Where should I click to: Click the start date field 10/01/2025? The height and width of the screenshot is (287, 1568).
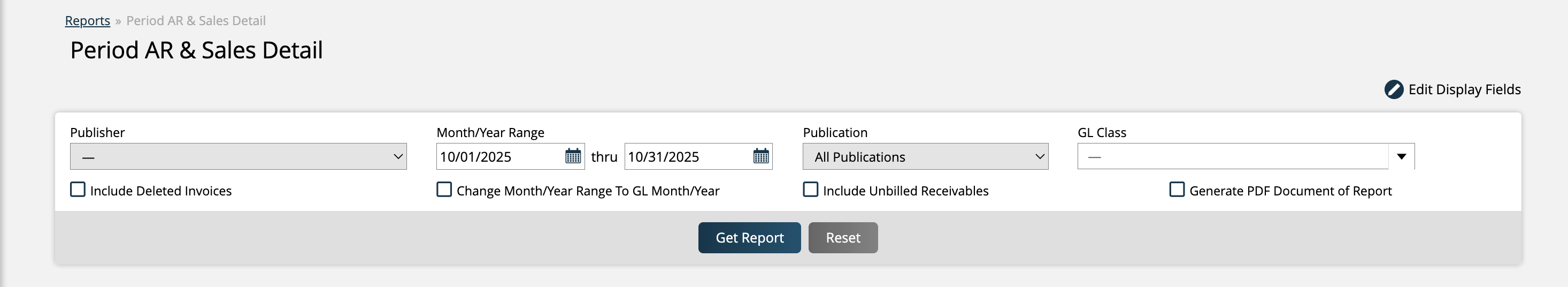point(499,156)
